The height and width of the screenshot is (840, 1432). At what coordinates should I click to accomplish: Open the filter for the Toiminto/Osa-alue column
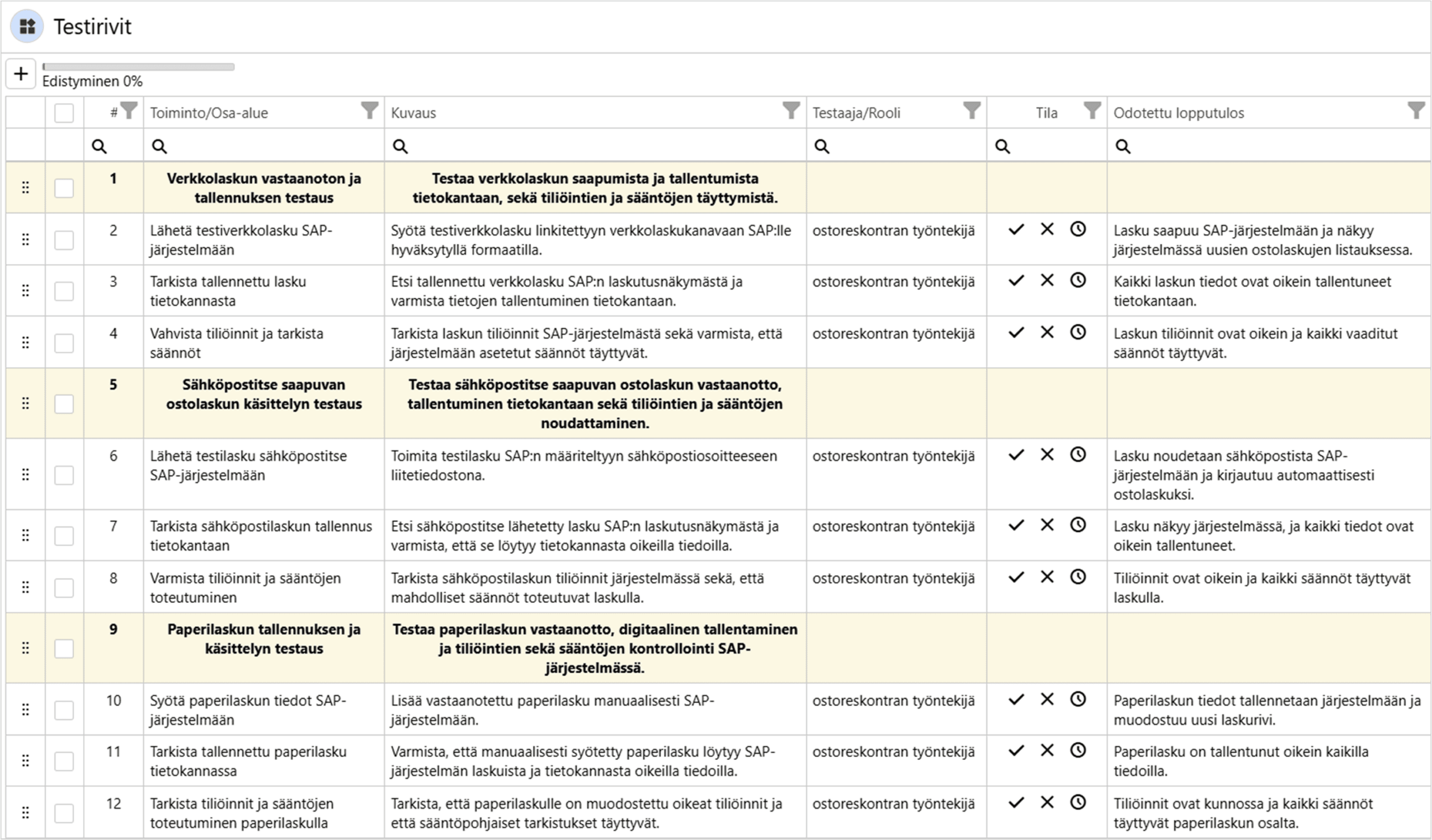point(369,110)
